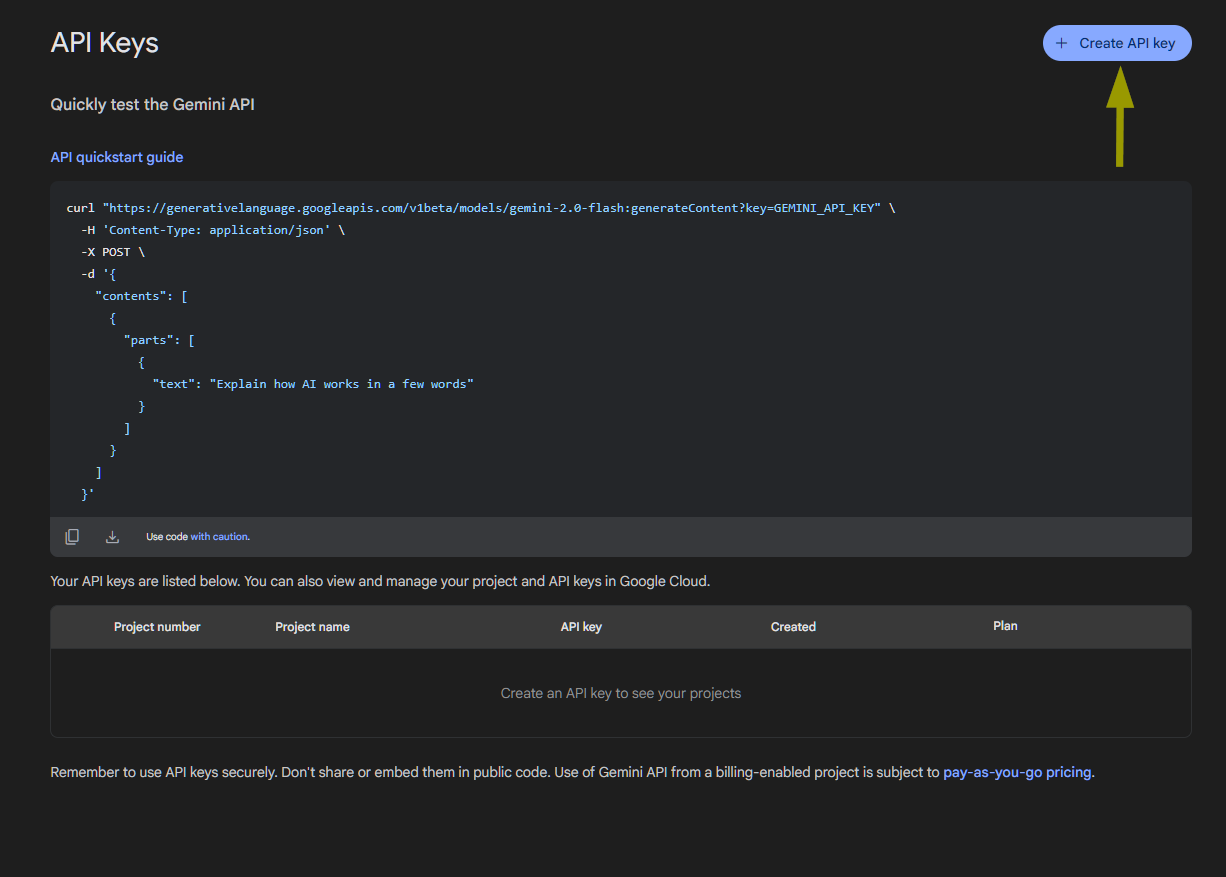This screenshot has height=877, width=1226.
Task: Click 'Your API keys are listed below' sentence
Action: click(x=380, y=580)
